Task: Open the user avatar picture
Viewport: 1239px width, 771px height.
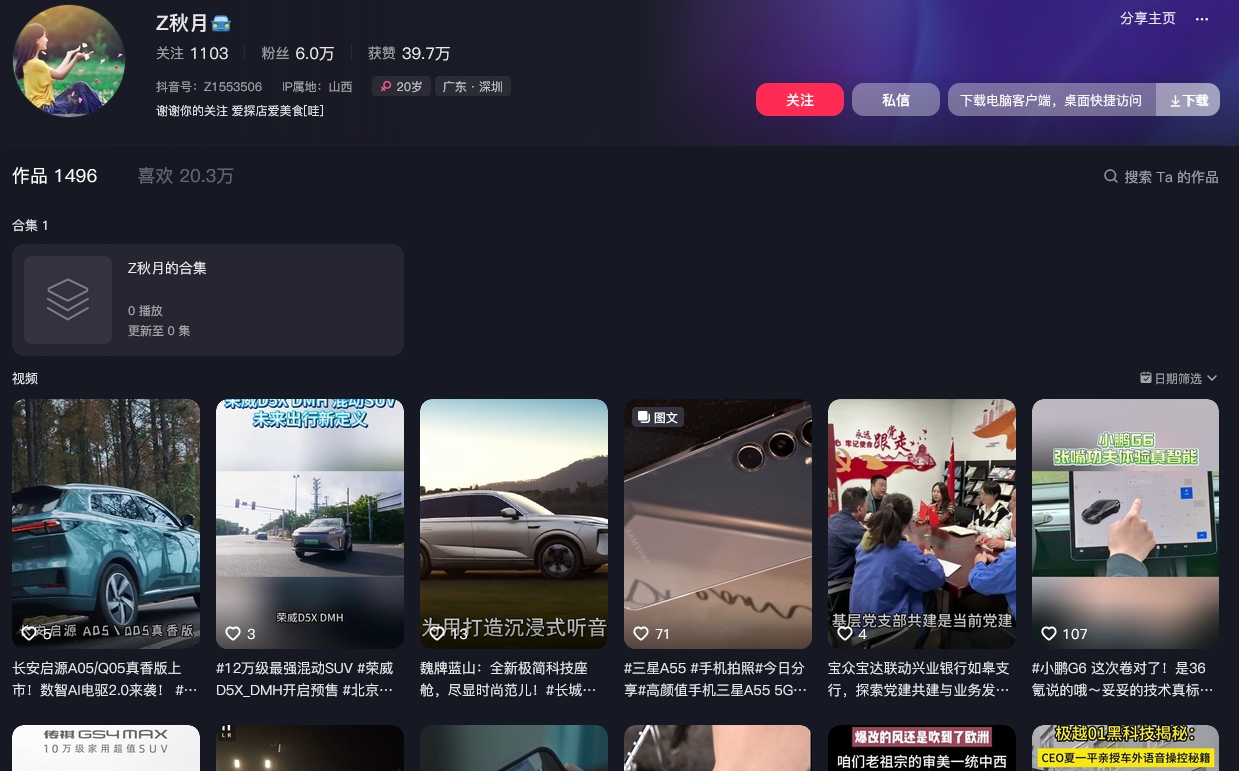Action: (69, 61)
